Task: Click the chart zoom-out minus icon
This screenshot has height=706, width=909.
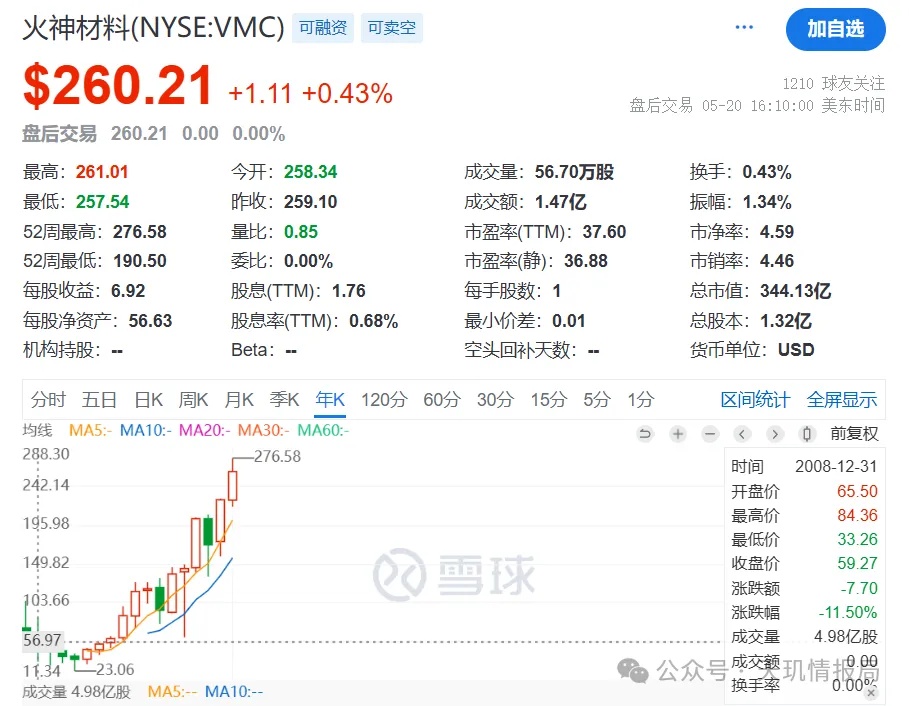Action: 710,434
